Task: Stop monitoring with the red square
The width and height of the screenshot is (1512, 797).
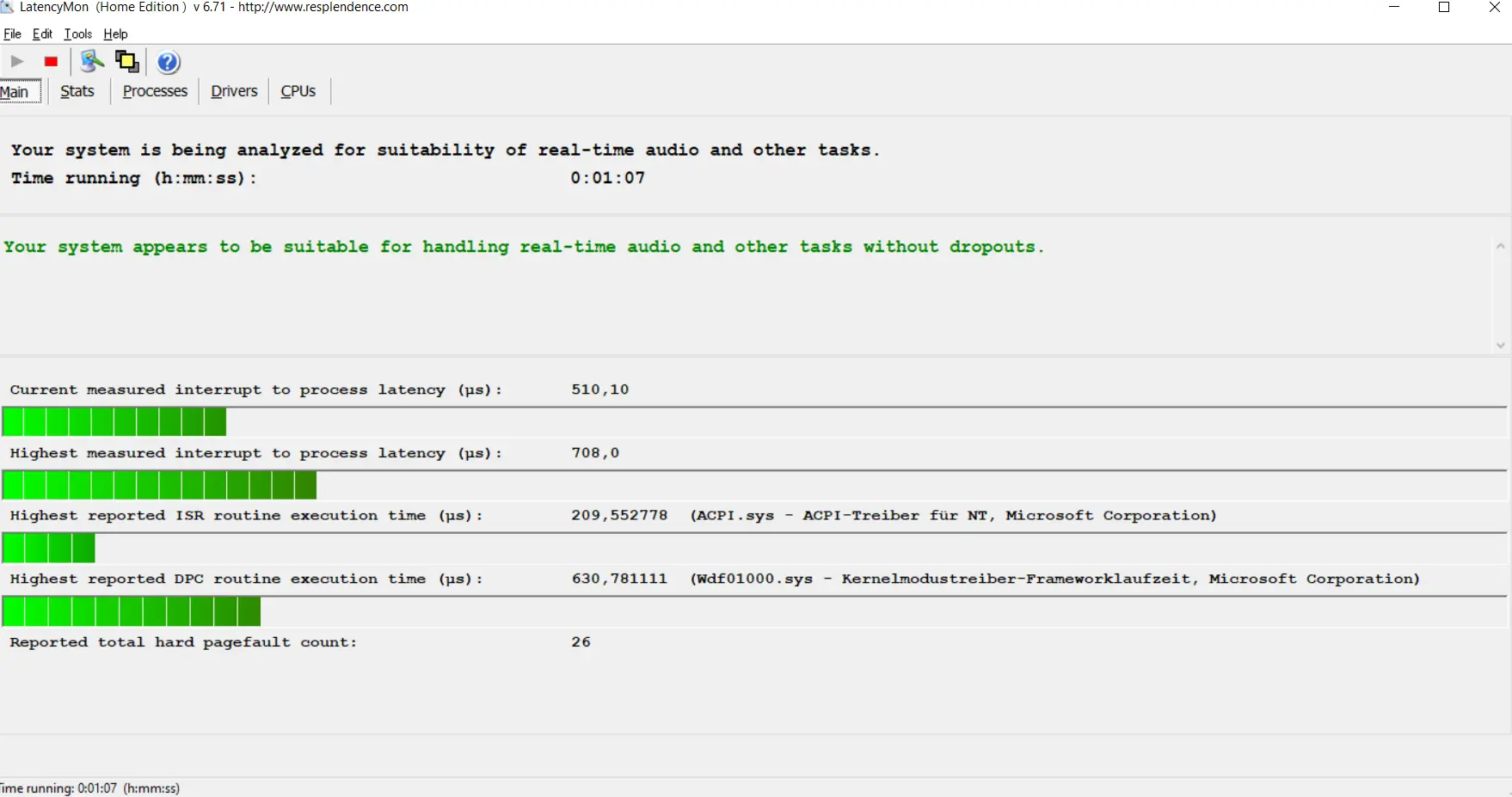Action: pos(51,62)
